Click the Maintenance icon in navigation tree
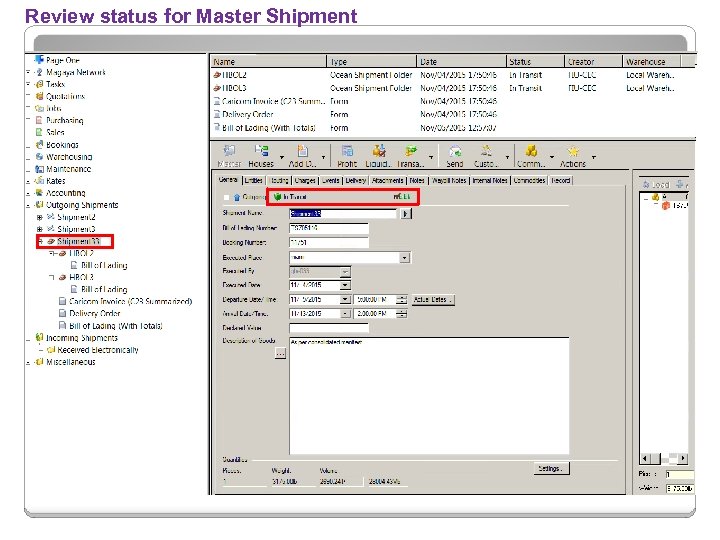 tap(39, 169)
